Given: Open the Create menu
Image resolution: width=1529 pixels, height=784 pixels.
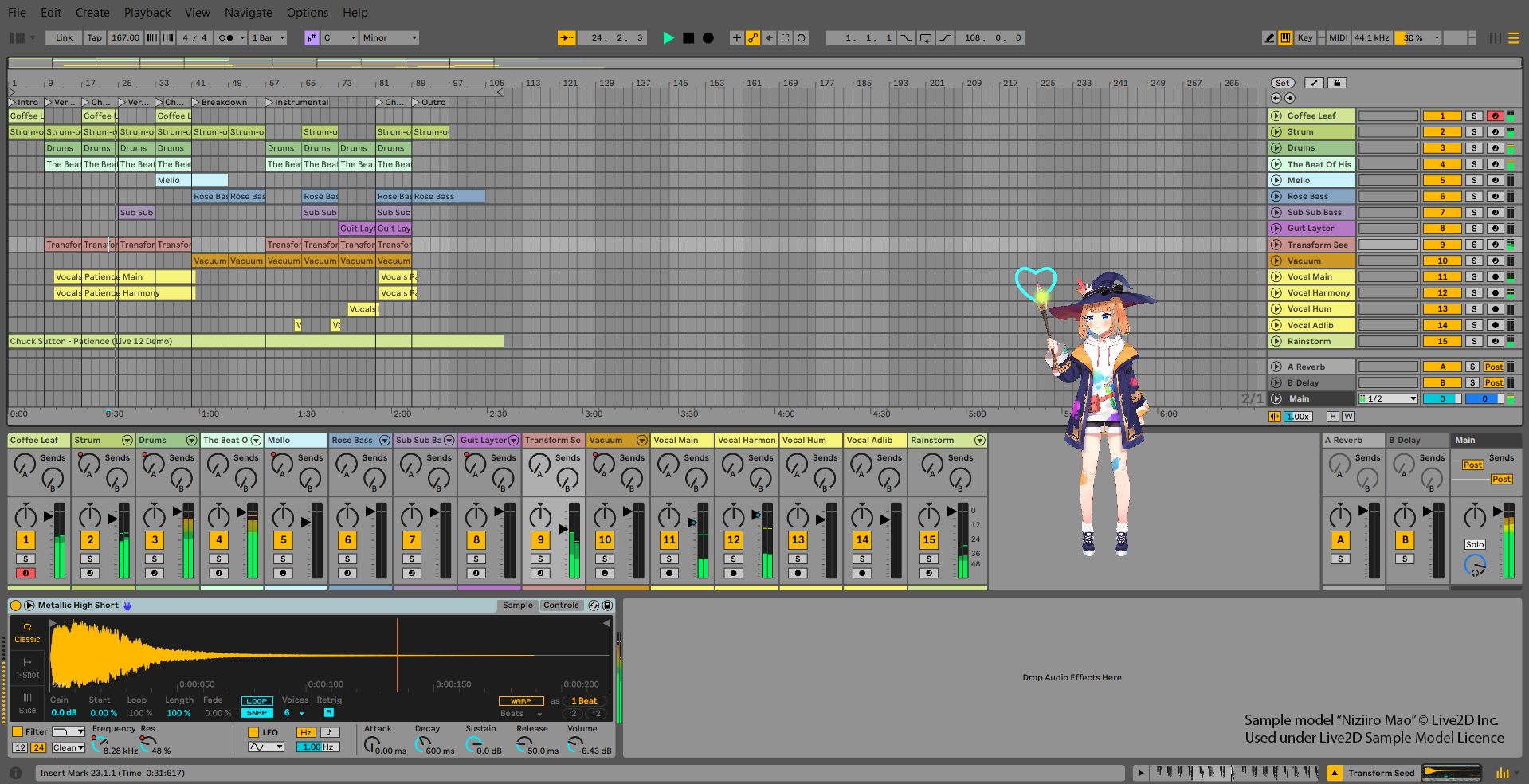Looking at the screenshot, I should 92,13.
